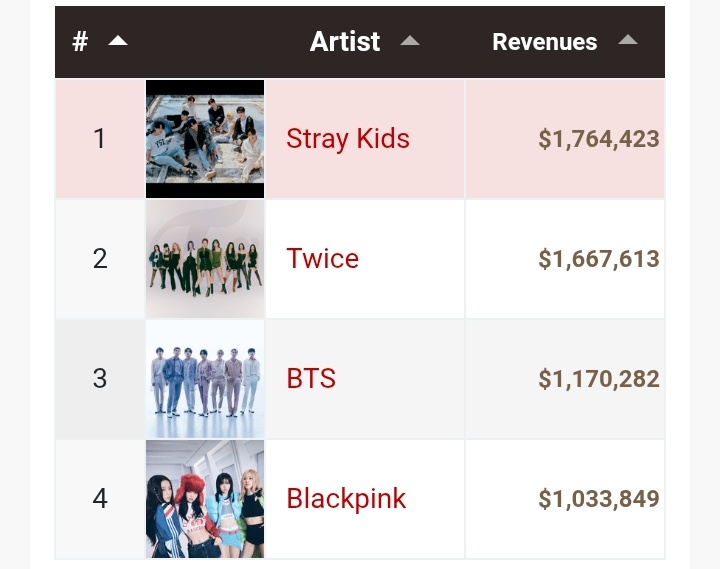The image size is (720, 569).
Task: Open the Blackpink artist link
Action: point(346,499)
